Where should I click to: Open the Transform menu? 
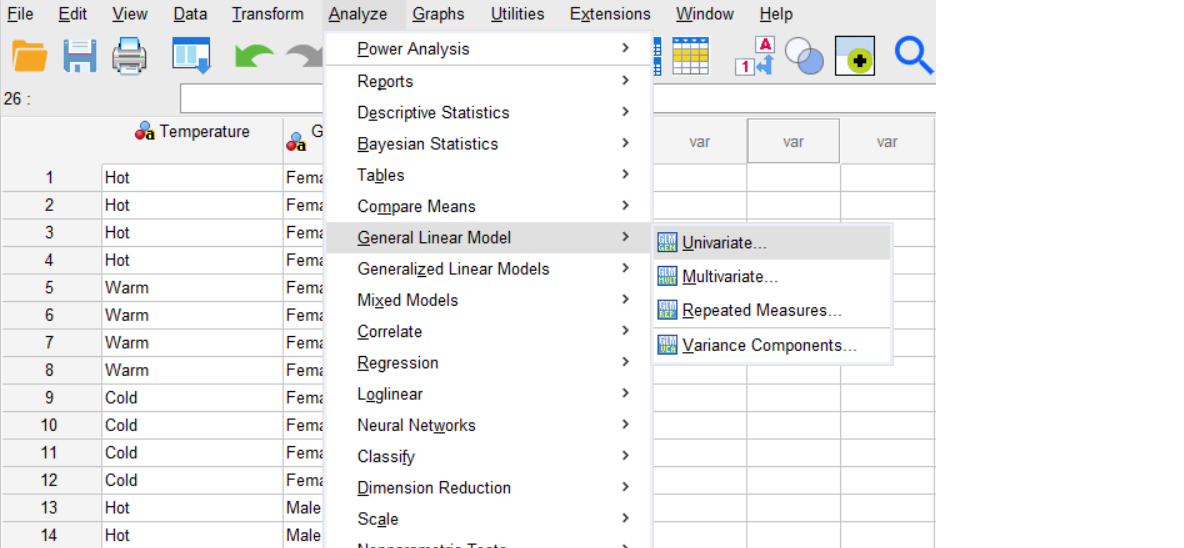point(268,14)
